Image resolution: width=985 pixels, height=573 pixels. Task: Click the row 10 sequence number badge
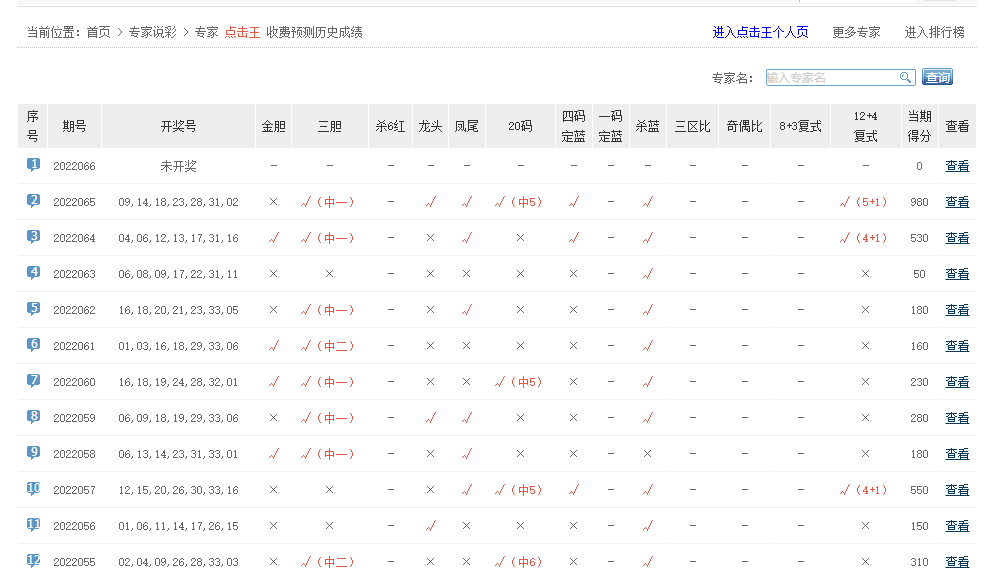coord(33,489)
